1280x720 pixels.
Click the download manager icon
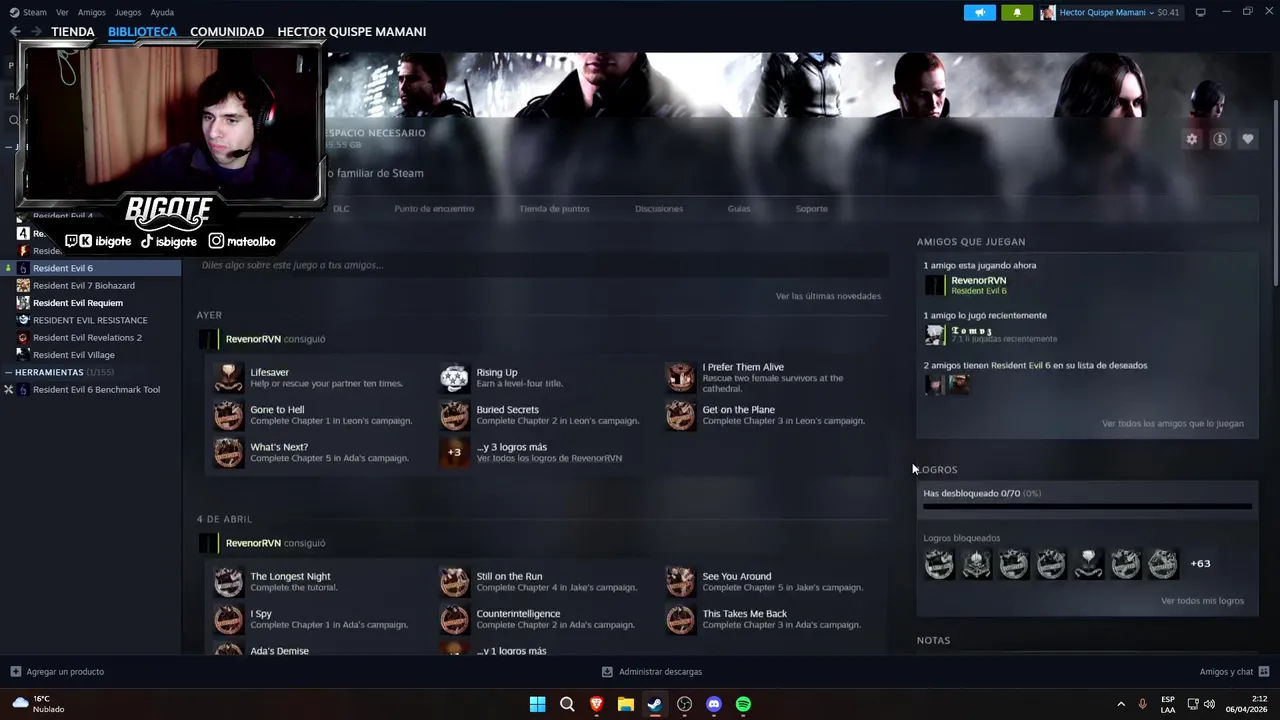pos(607,672)
